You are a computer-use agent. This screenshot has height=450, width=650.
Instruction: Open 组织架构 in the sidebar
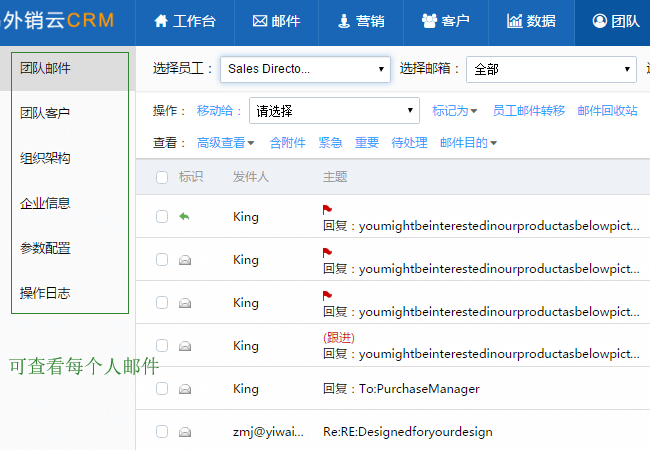coord(45,158)
